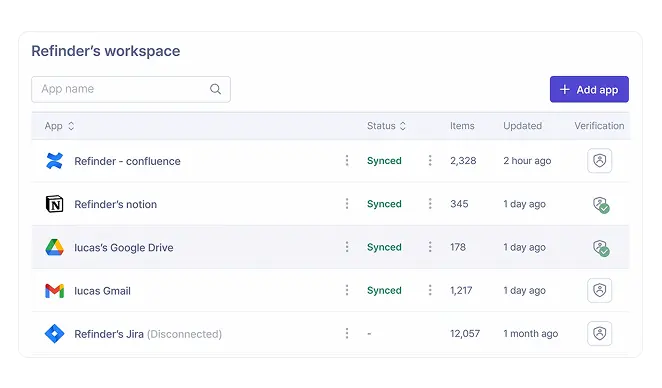The image size is (662, 388).
Task: Focus the App name search field
Action: pos(131,89)
